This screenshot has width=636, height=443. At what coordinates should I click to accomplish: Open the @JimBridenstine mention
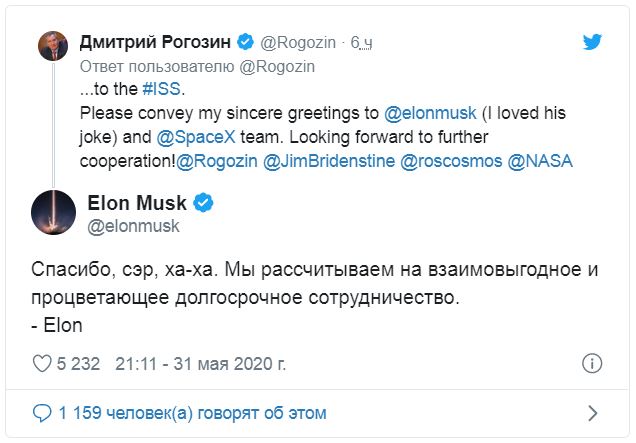(x=329, y=161)
